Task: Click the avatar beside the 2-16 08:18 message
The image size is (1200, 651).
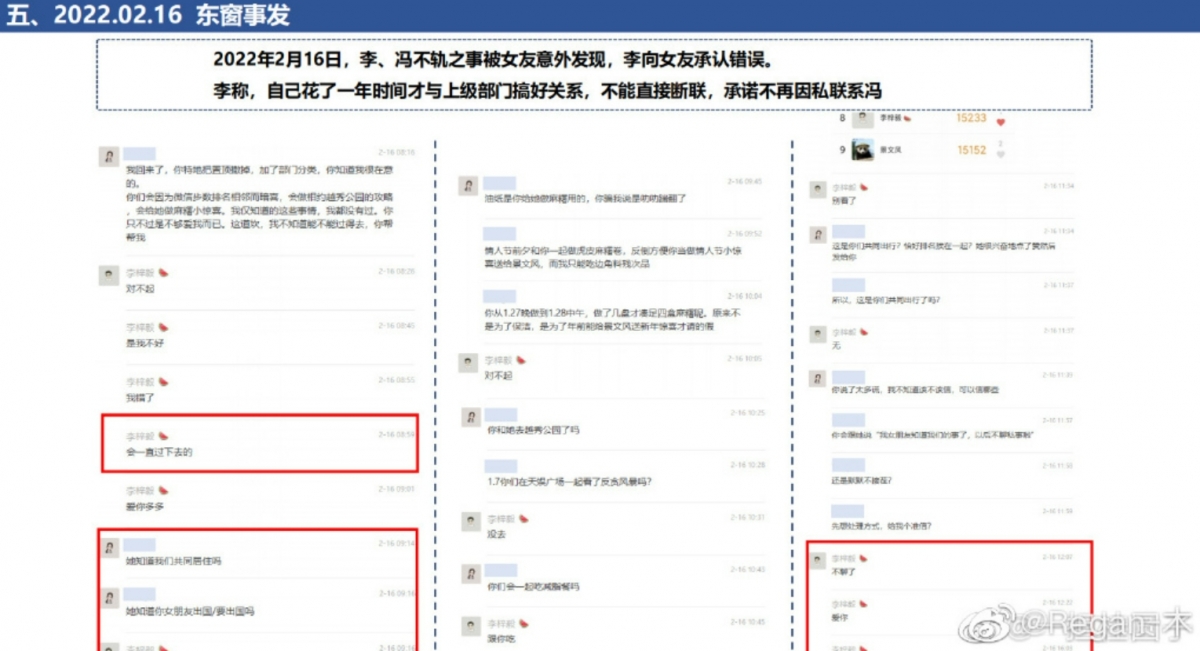Action: click(x=108, y=156)
